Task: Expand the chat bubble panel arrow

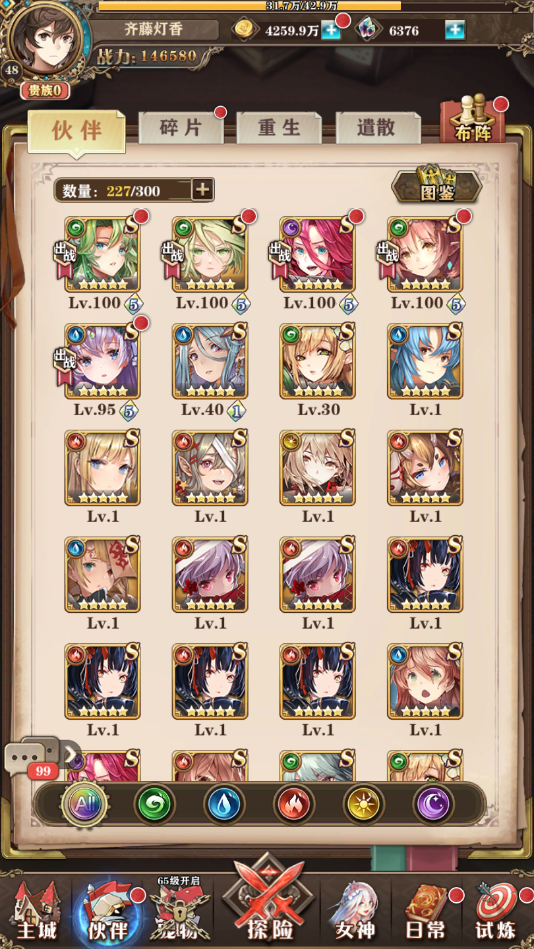Action: point(71,754)
